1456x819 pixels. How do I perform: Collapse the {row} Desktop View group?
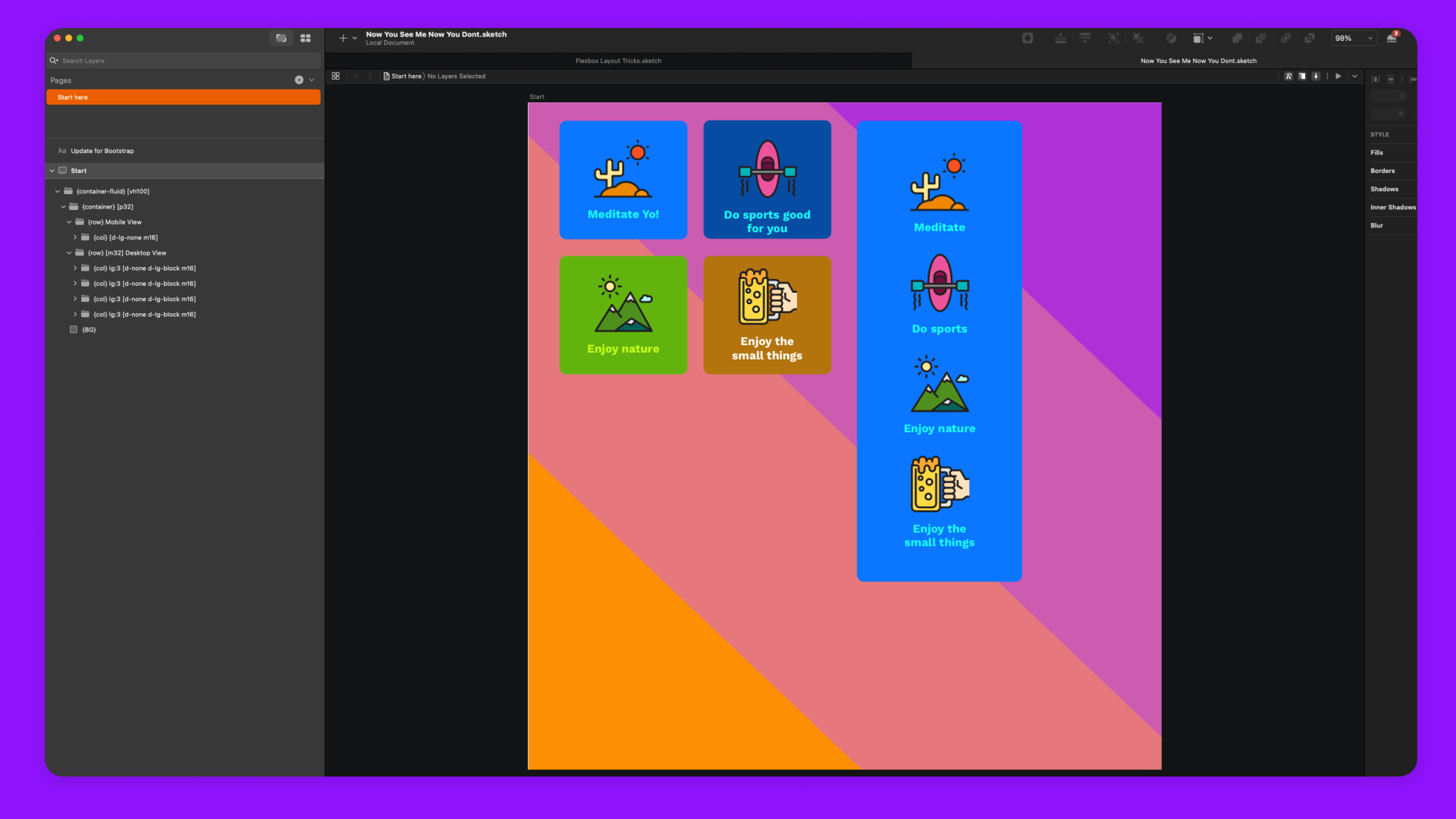[69, 253]
